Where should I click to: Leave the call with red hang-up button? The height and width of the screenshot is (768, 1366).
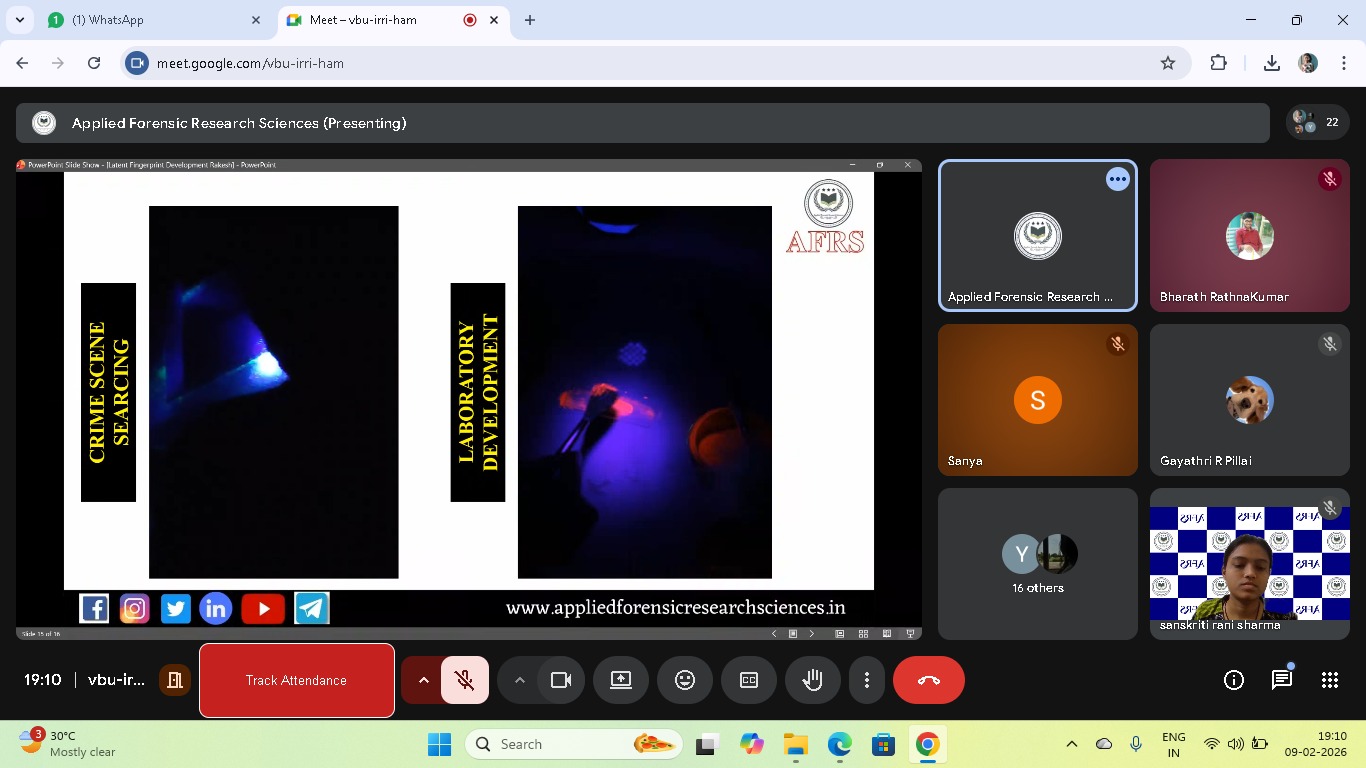[929, 680]
